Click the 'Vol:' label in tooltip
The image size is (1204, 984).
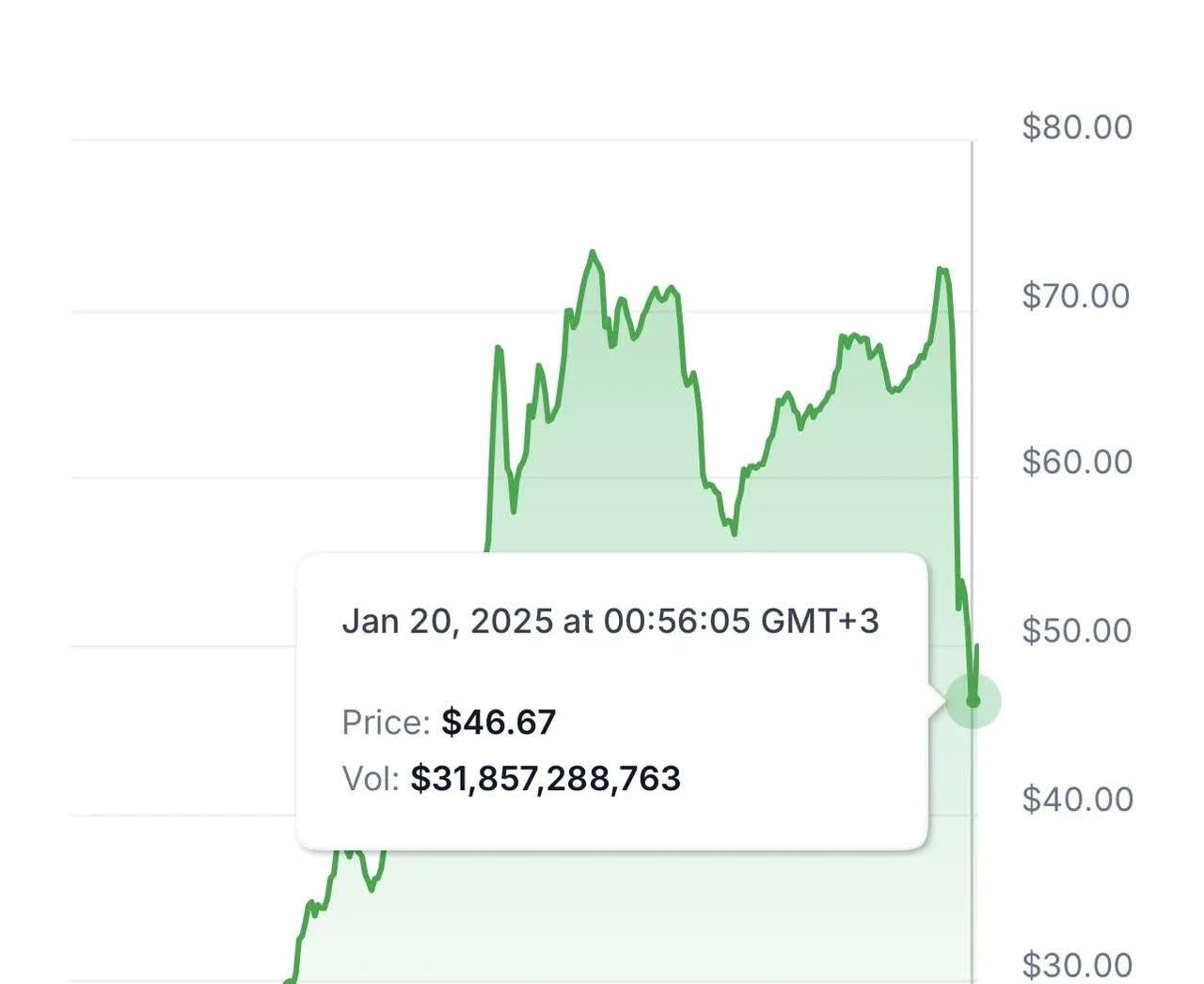pyautogui.click(x=371, y=779)
